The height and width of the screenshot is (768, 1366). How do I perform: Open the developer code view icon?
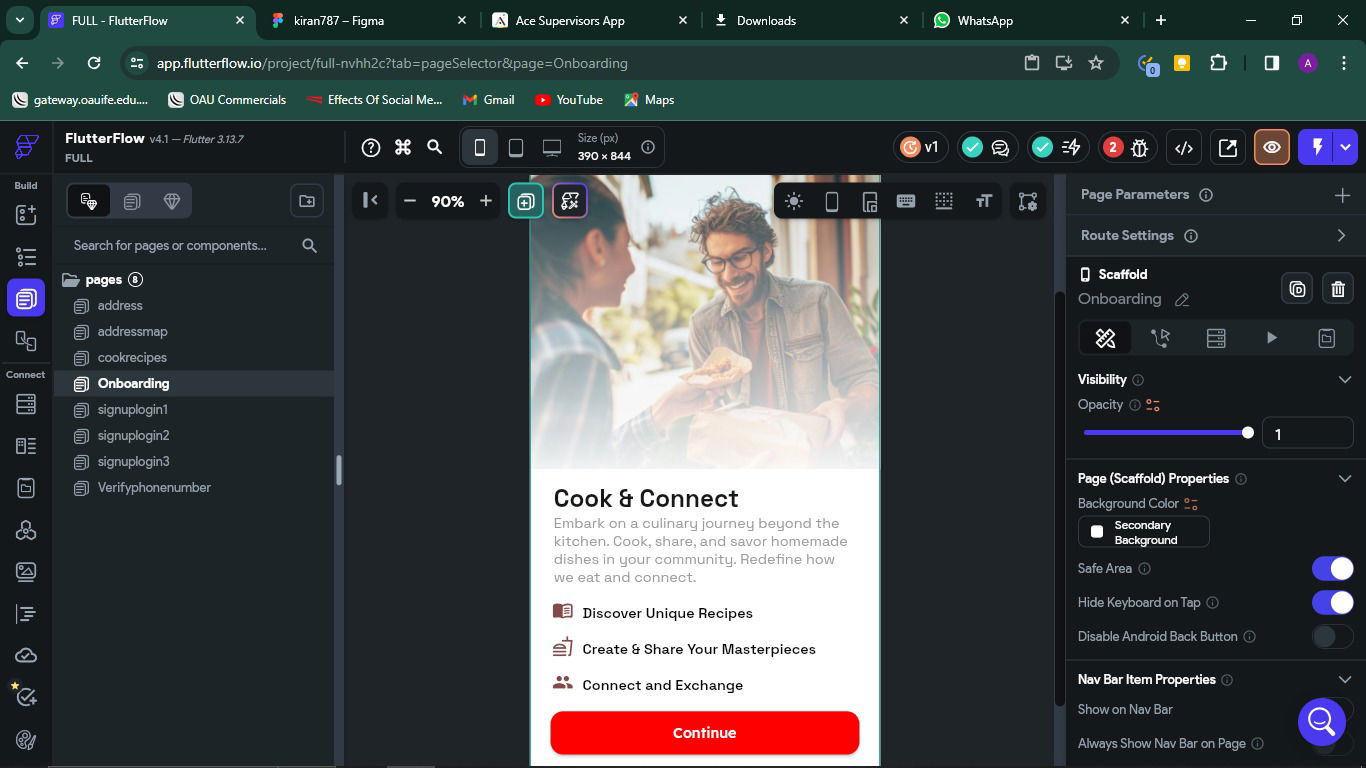point(1184,147)
